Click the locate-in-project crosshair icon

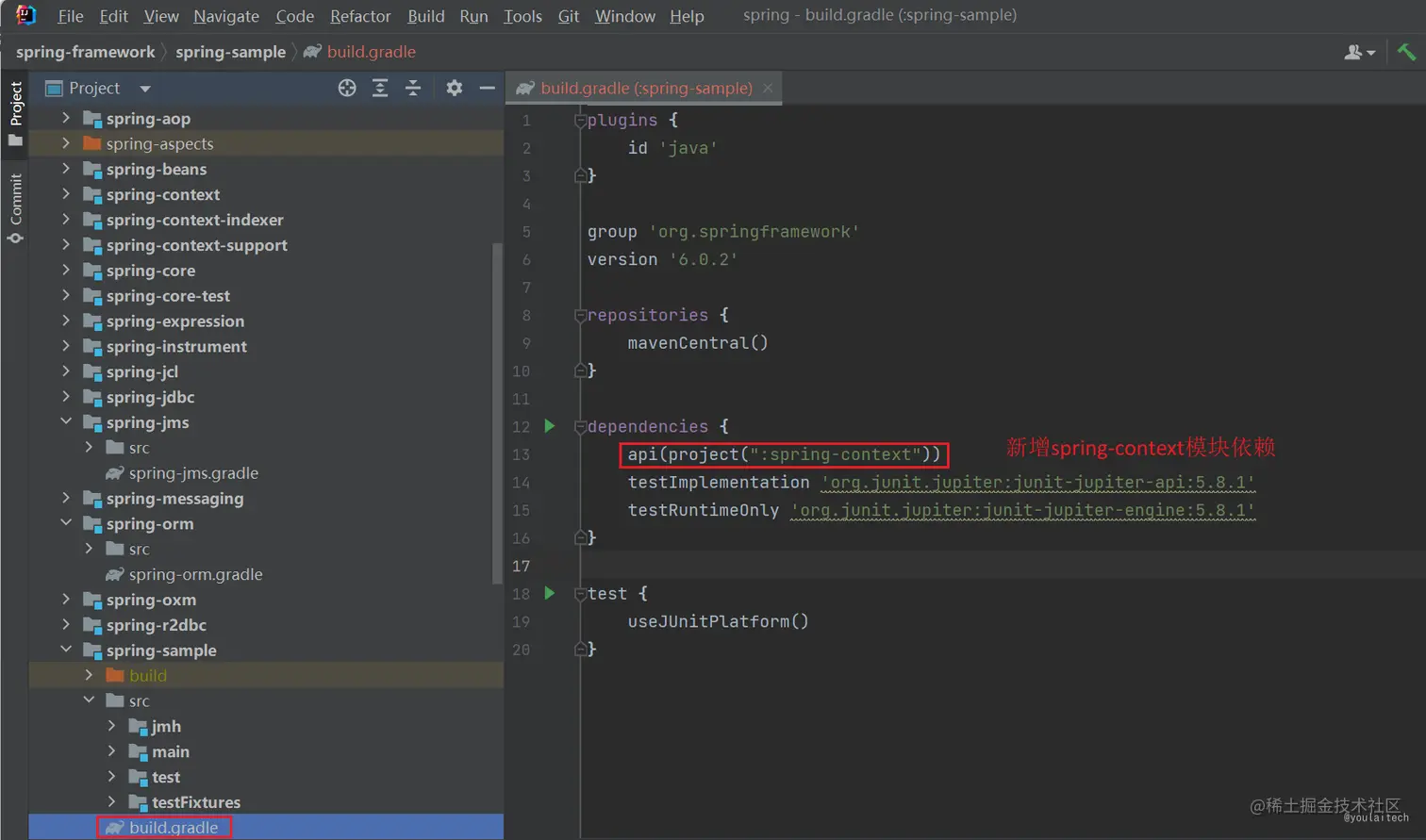pyautogui.click(x=347, y=88)
